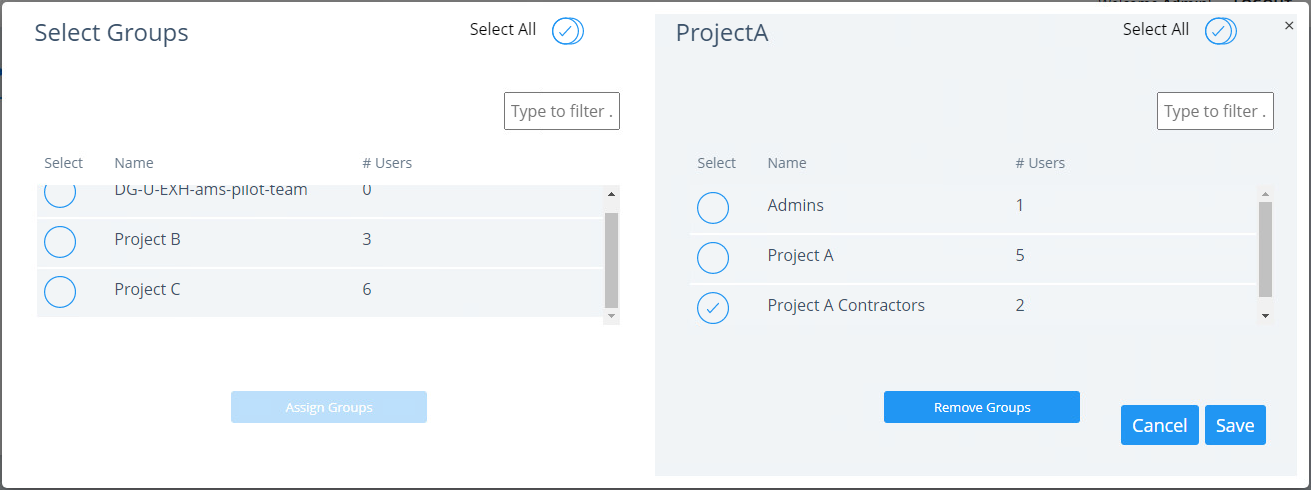Close the dialog with the X icon
1311x490 pixels.
[x=1289, y=26]
